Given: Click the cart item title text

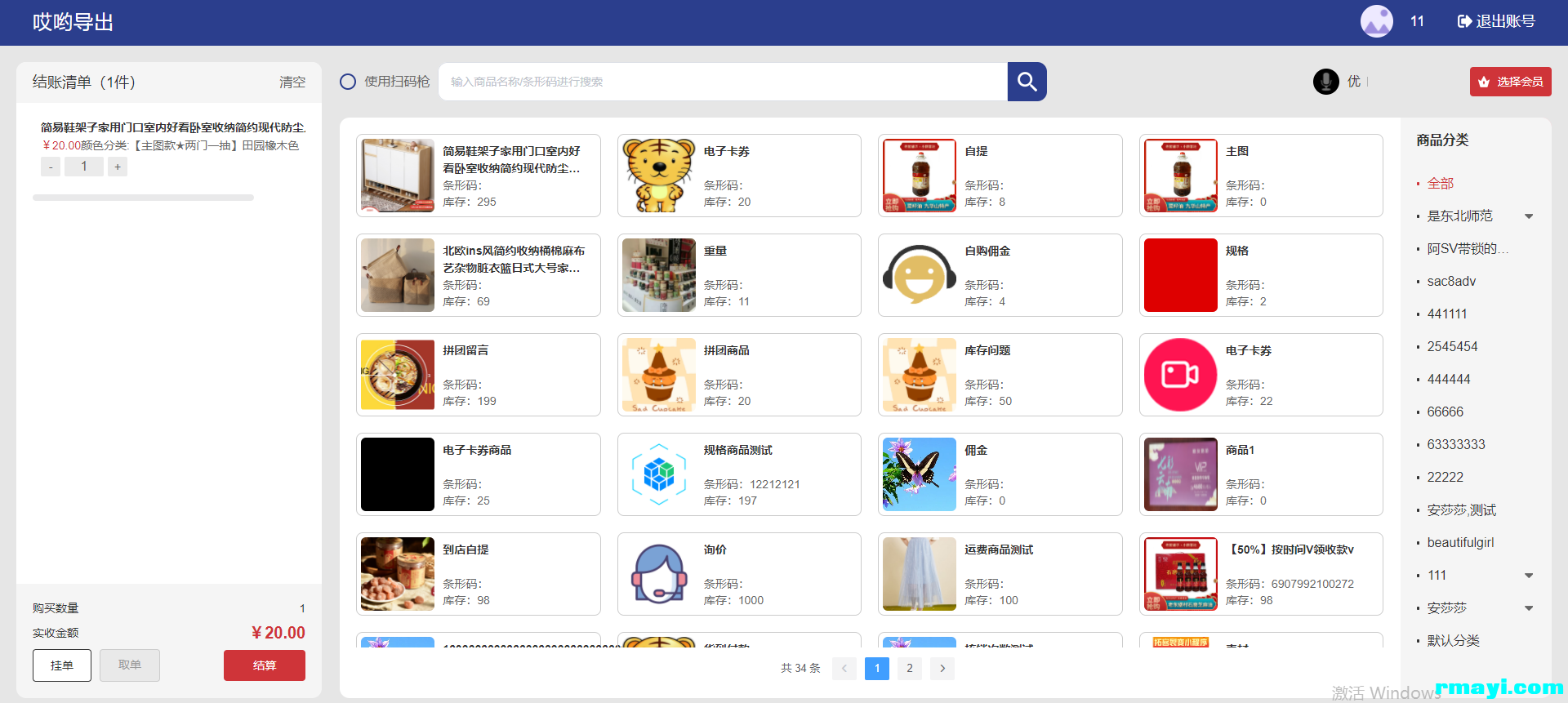Looking at the screenshot, I should click(x=173, y=127).
